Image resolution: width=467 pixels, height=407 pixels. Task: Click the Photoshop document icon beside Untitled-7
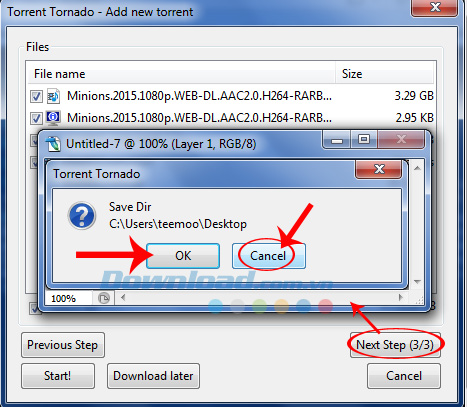[53, 144]
